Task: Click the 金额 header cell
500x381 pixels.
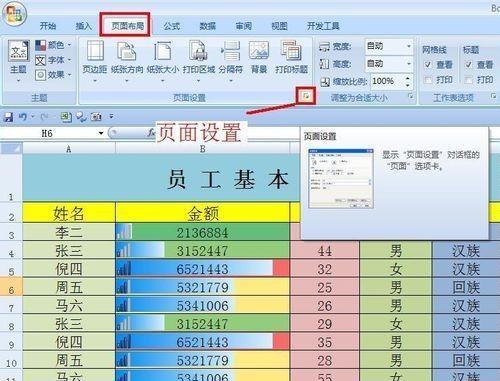Action: [x=202, y=212]
